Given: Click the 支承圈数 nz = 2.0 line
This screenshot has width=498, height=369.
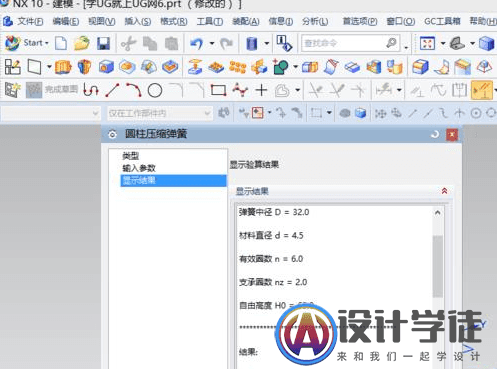Looking at the screenshot, I should point(273,282).
